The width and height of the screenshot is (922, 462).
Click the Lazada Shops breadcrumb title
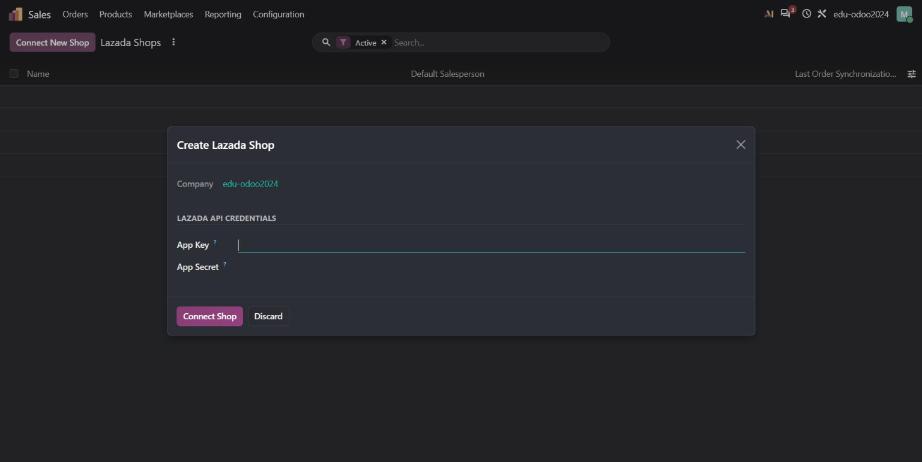click(x=131, y=42)
